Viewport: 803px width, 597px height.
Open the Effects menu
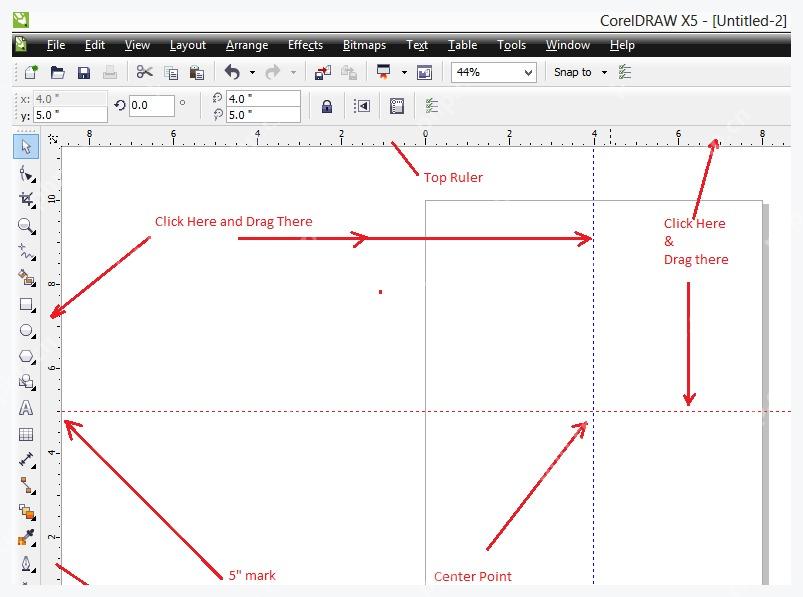[x=305, y=45]
